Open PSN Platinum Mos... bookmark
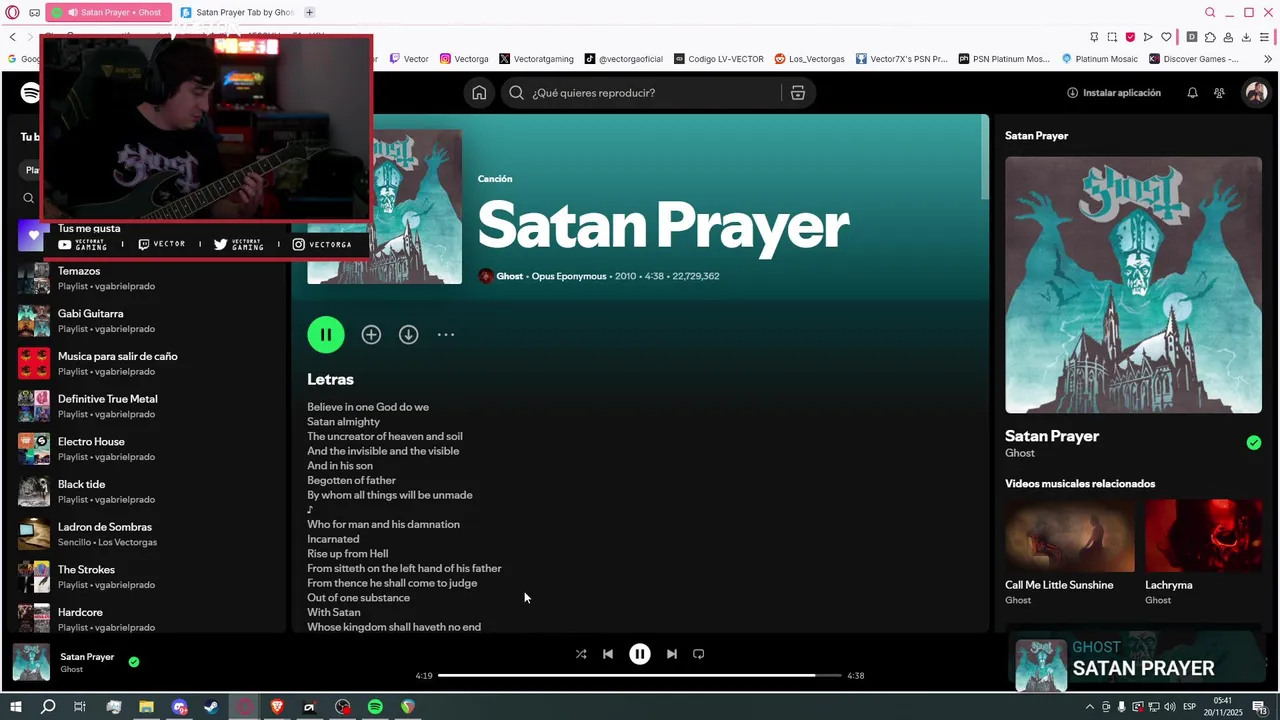Viewport: 1280px width, 720px height. point(1004,59)
